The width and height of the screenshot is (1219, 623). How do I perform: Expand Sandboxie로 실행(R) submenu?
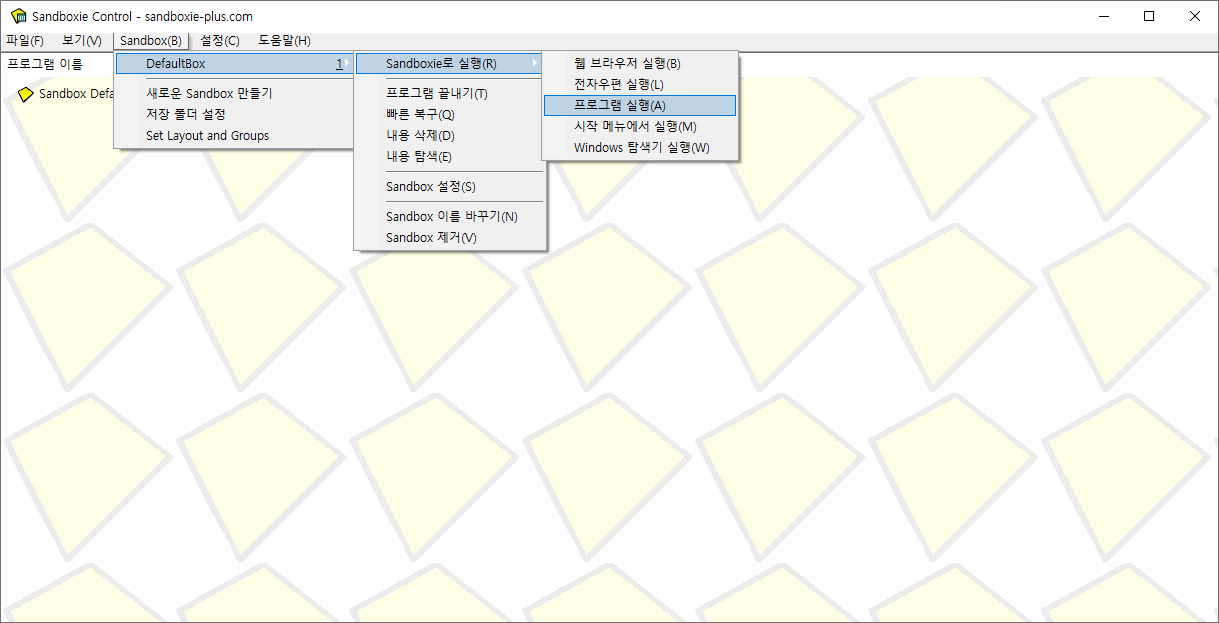pyautogui.click(x=450, y=63)
